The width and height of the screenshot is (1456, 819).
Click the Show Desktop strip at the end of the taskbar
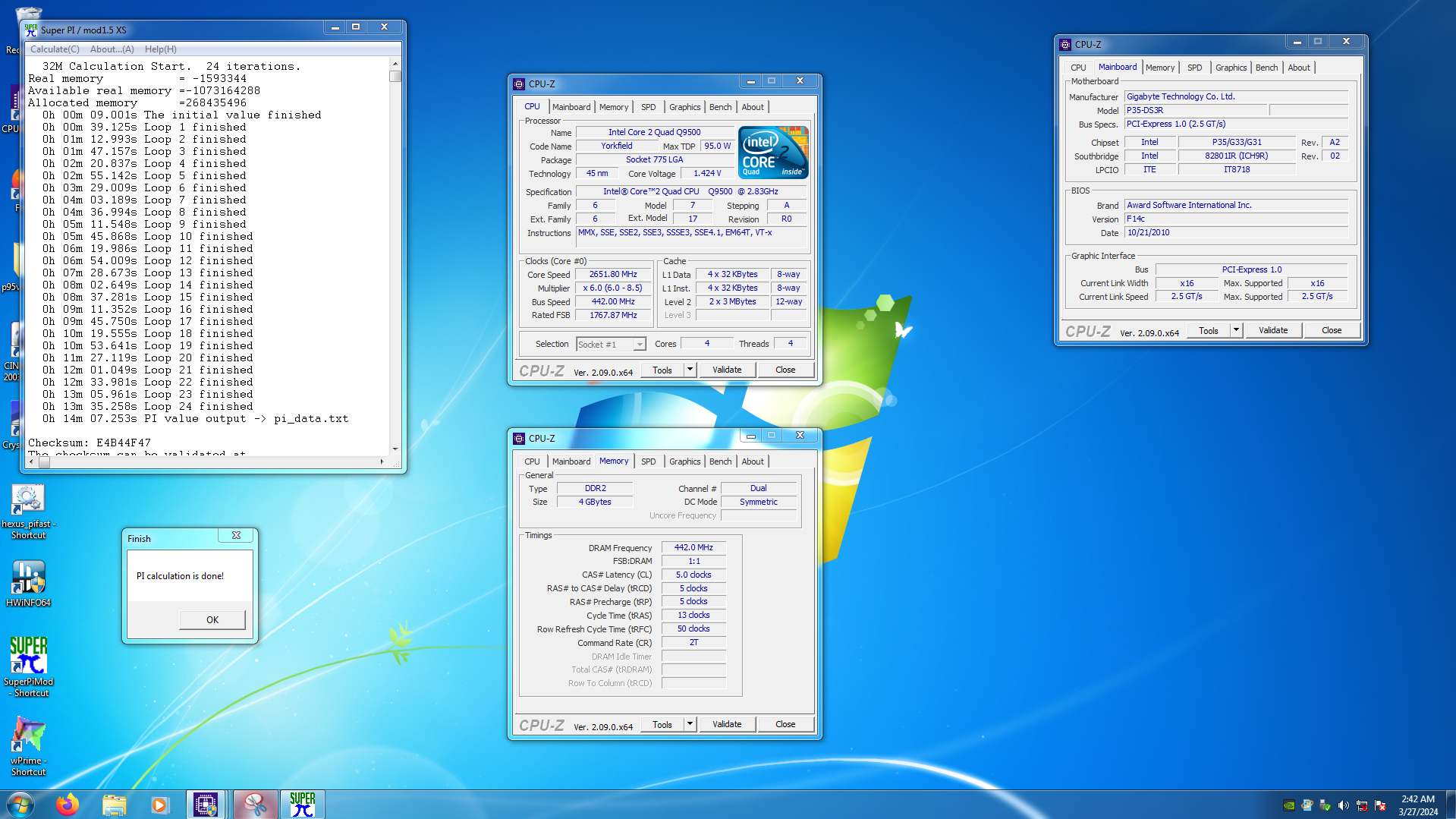(1451, 805)
